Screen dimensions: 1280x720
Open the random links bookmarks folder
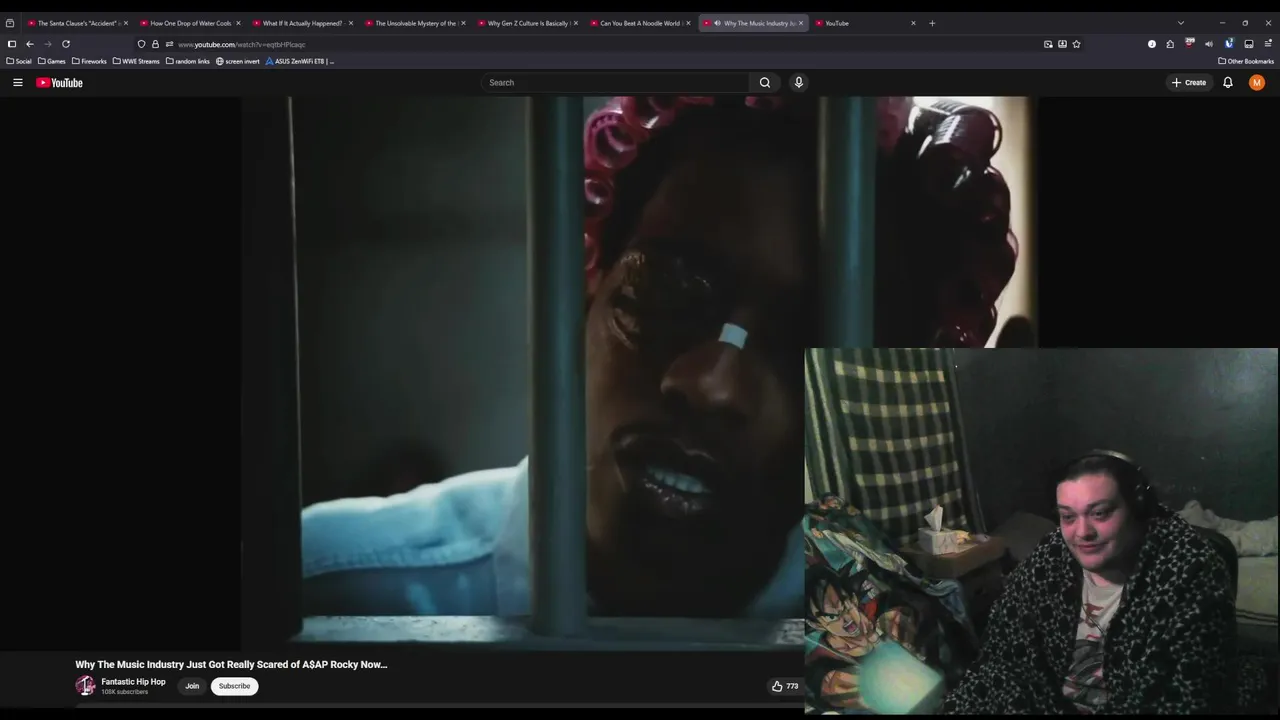188,61
